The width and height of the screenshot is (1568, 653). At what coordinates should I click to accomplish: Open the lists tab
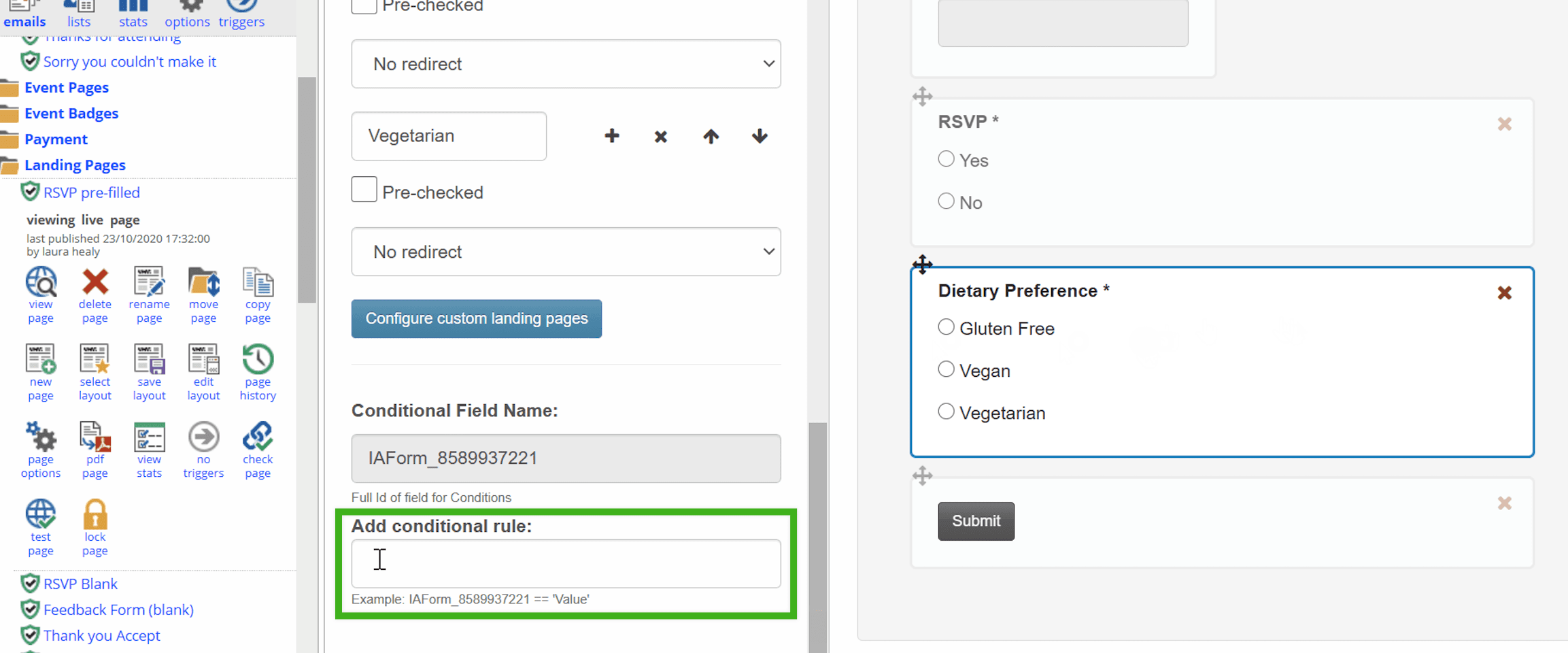click(x=79, y=14)
